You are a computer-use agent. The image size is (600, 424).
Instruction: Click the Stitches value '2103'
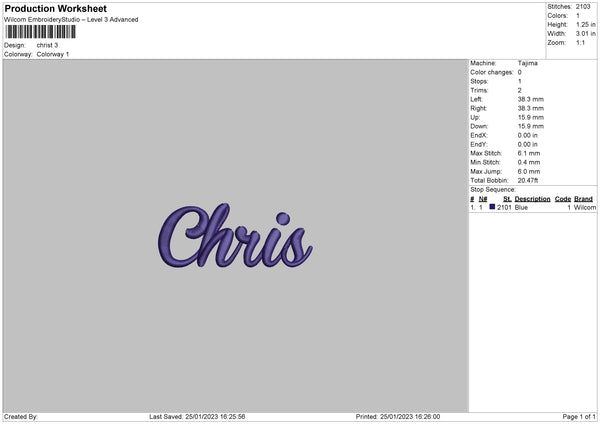(583, 7)
